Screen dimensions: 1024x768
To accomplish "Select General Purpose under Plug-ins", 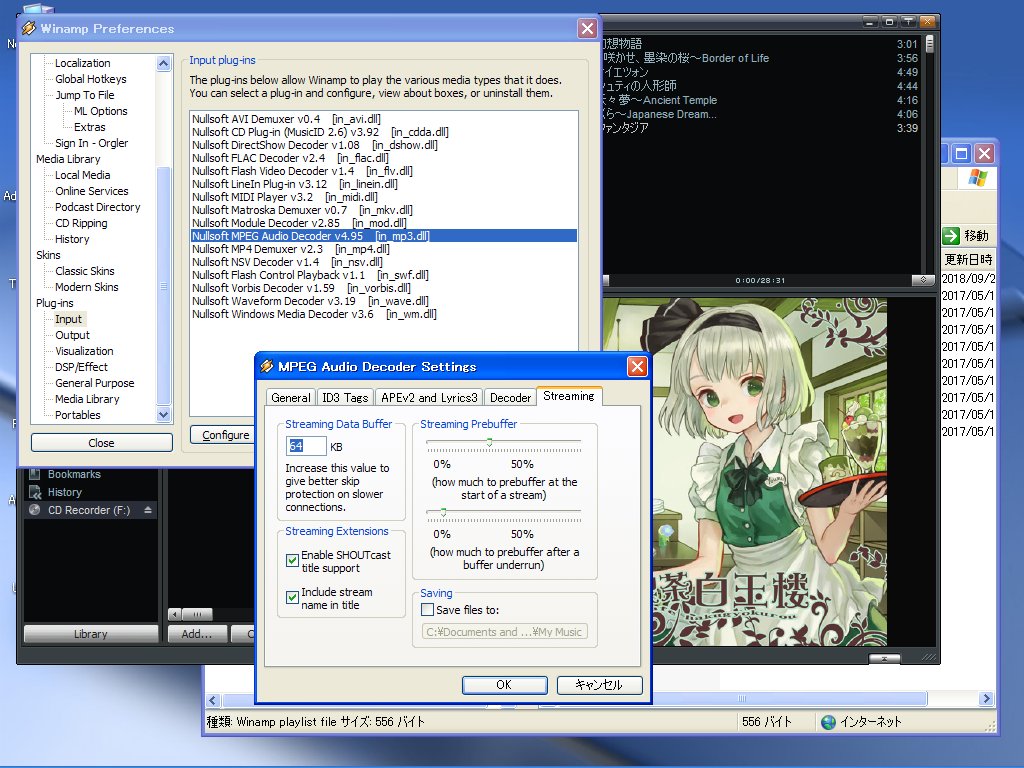I will tap(94, 383).
